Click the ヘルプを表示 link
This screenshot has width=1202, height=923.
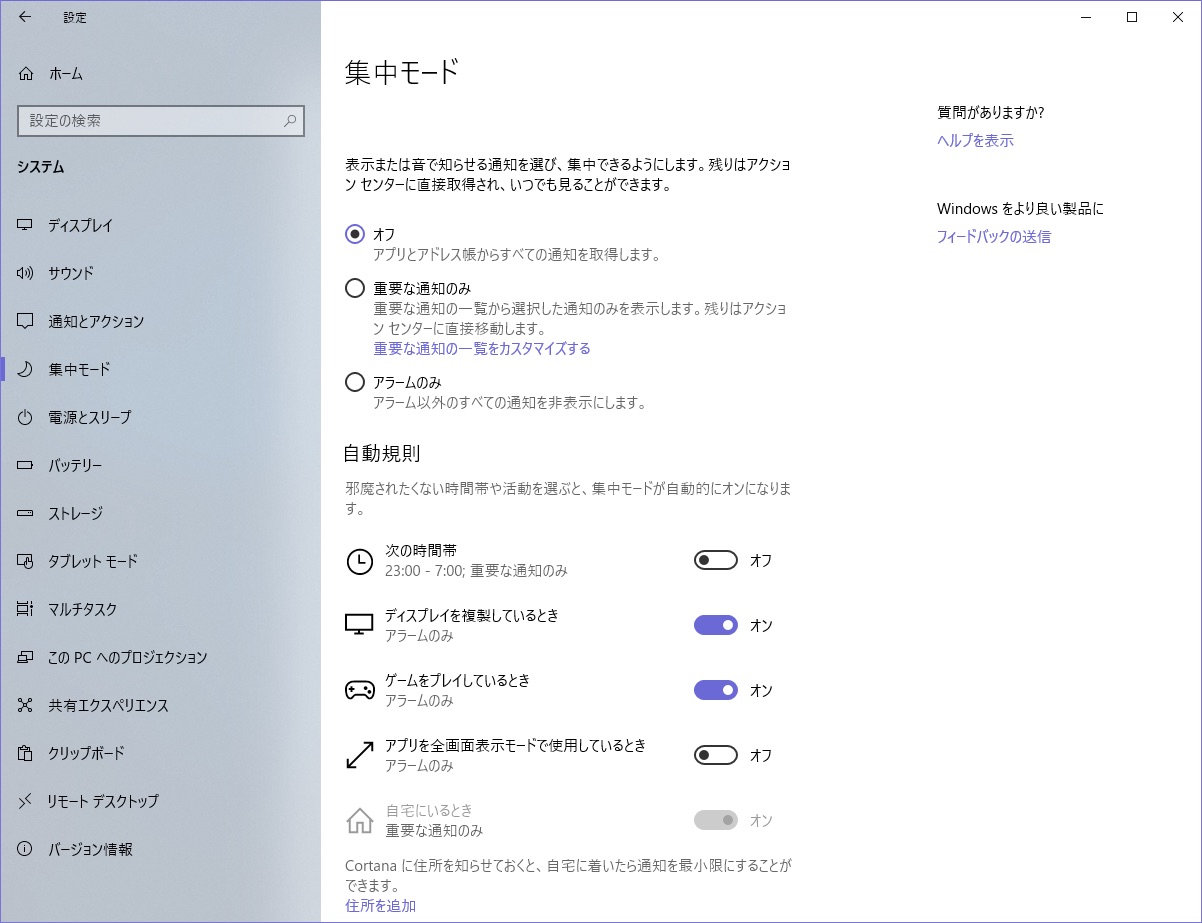(975, 140)
